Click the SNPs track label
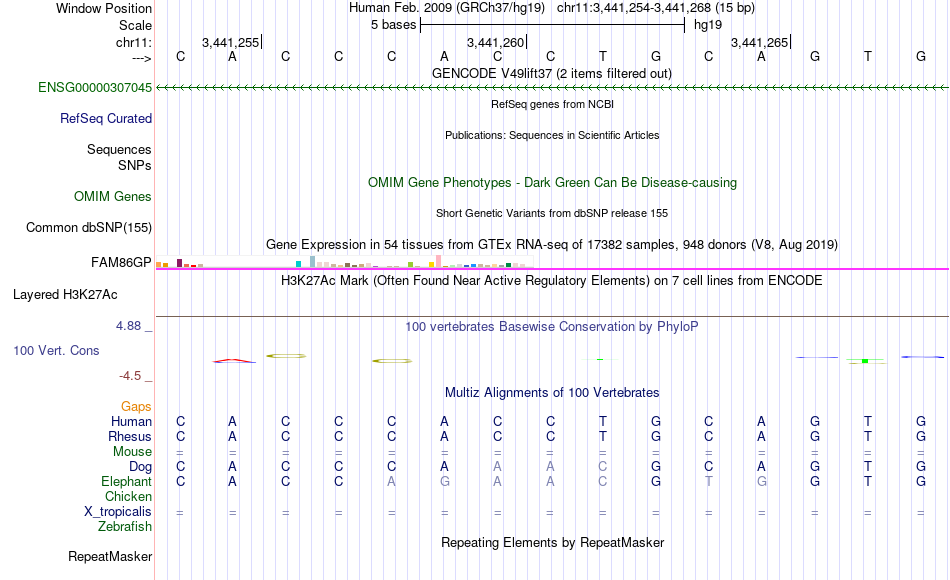950x580 pixels. tap(135, 165)
